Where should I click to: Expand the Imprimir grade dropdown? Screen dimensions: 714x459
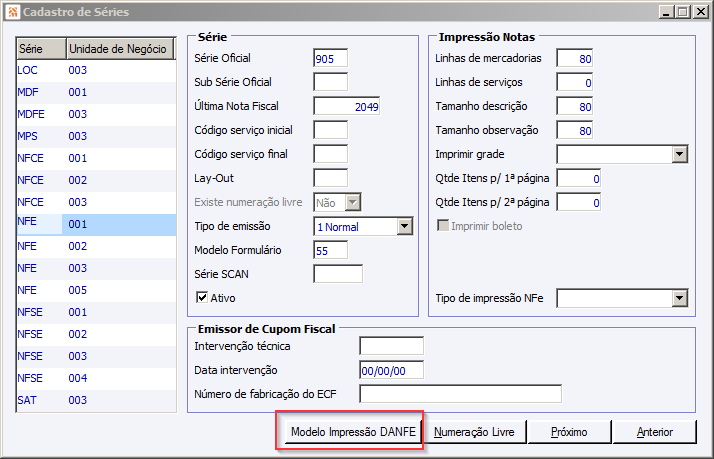[x=680, y=154]
